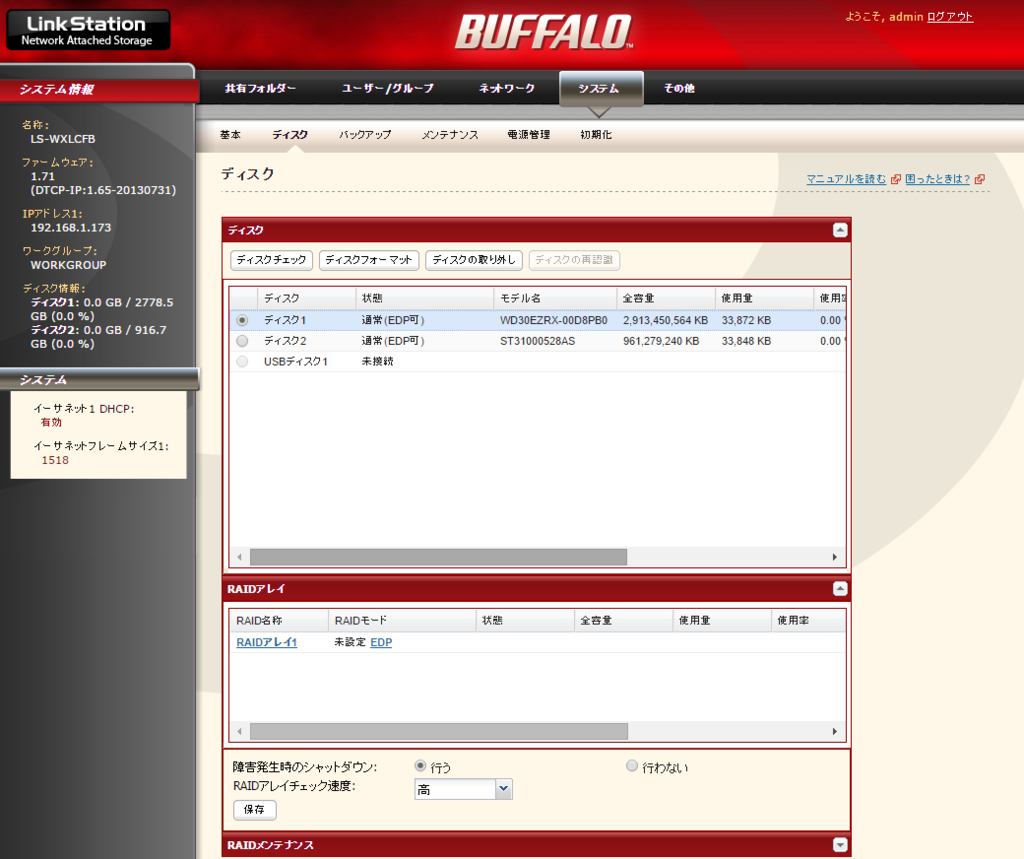The width and height of the screenshot is (1024, 859).
Task: Click 2,913,450,564 KB capacity cell
Action: pos(665,320)
